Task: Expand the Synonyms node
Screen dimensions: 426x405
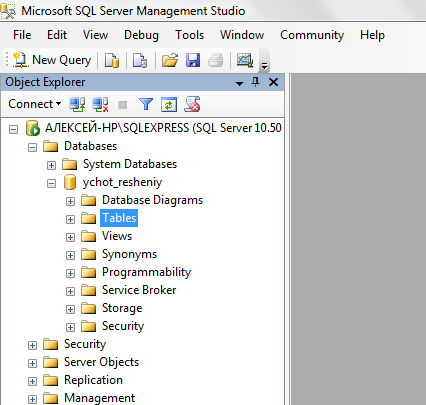Action: coord(70,255)
